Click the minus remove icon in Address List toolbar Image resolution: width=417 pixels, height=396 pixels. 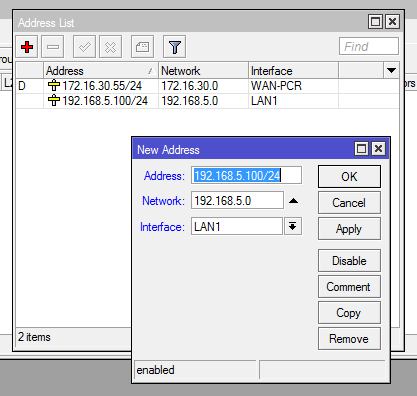[53, 47]
